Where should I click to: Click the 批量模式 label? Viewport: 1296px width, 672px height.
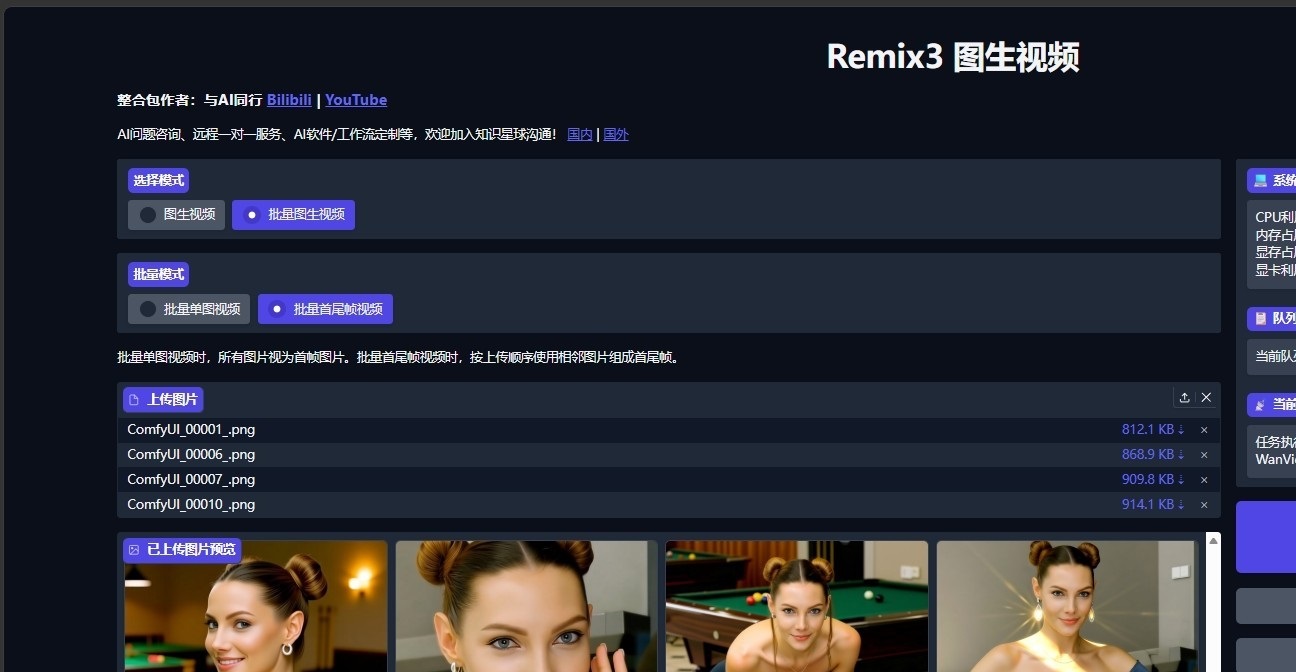click(x=159, y=275)
